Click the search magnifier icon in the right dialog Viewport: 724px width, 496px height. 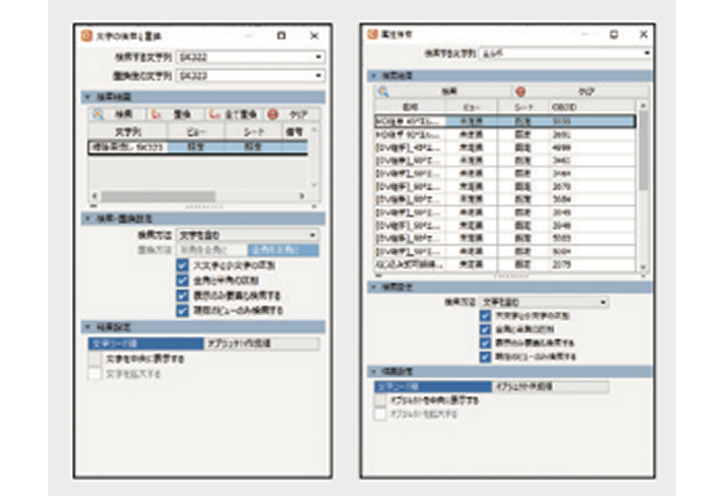click(382, 91)
